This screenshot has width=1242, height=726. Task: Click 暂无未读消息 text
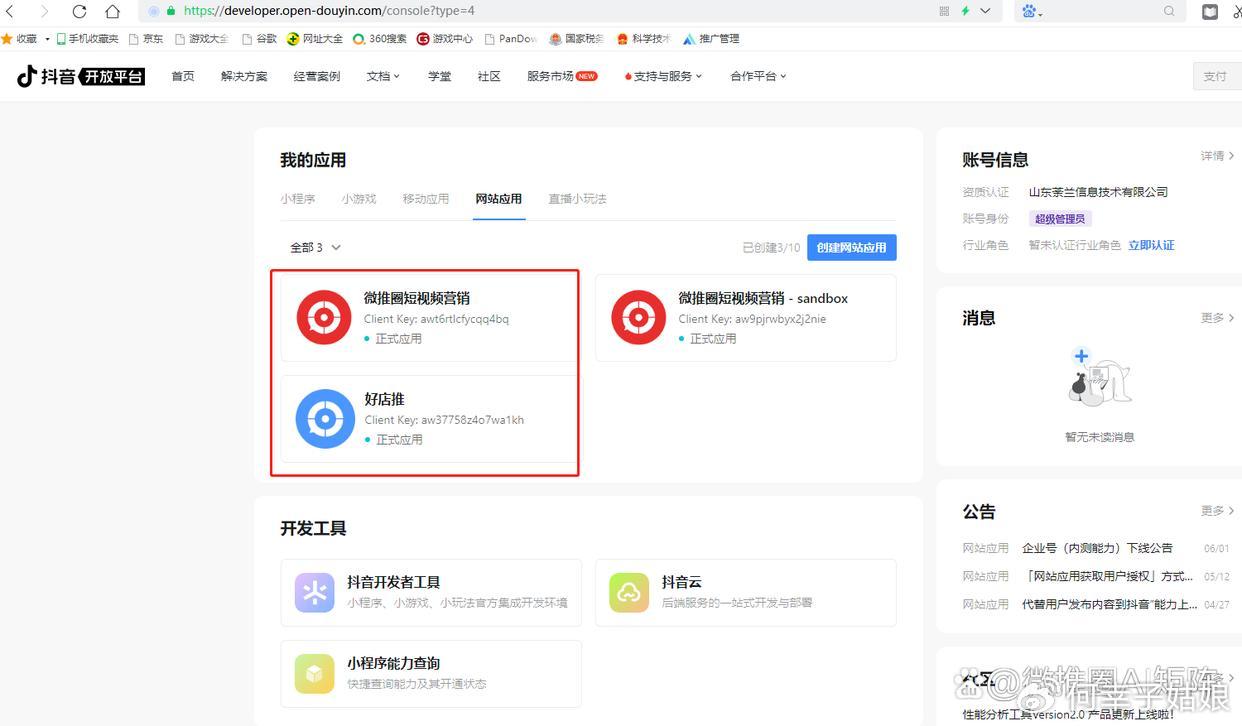(1099, 437)
